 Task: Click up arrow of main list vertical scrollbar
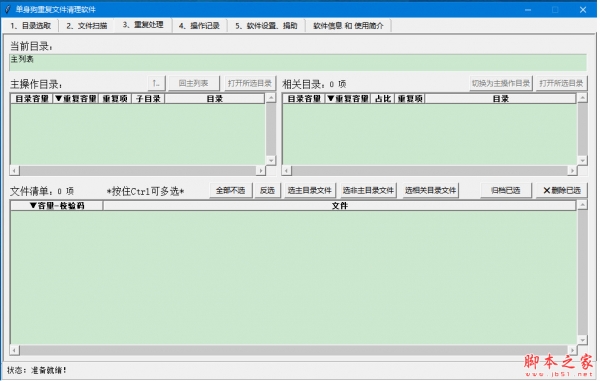(271, 98)
